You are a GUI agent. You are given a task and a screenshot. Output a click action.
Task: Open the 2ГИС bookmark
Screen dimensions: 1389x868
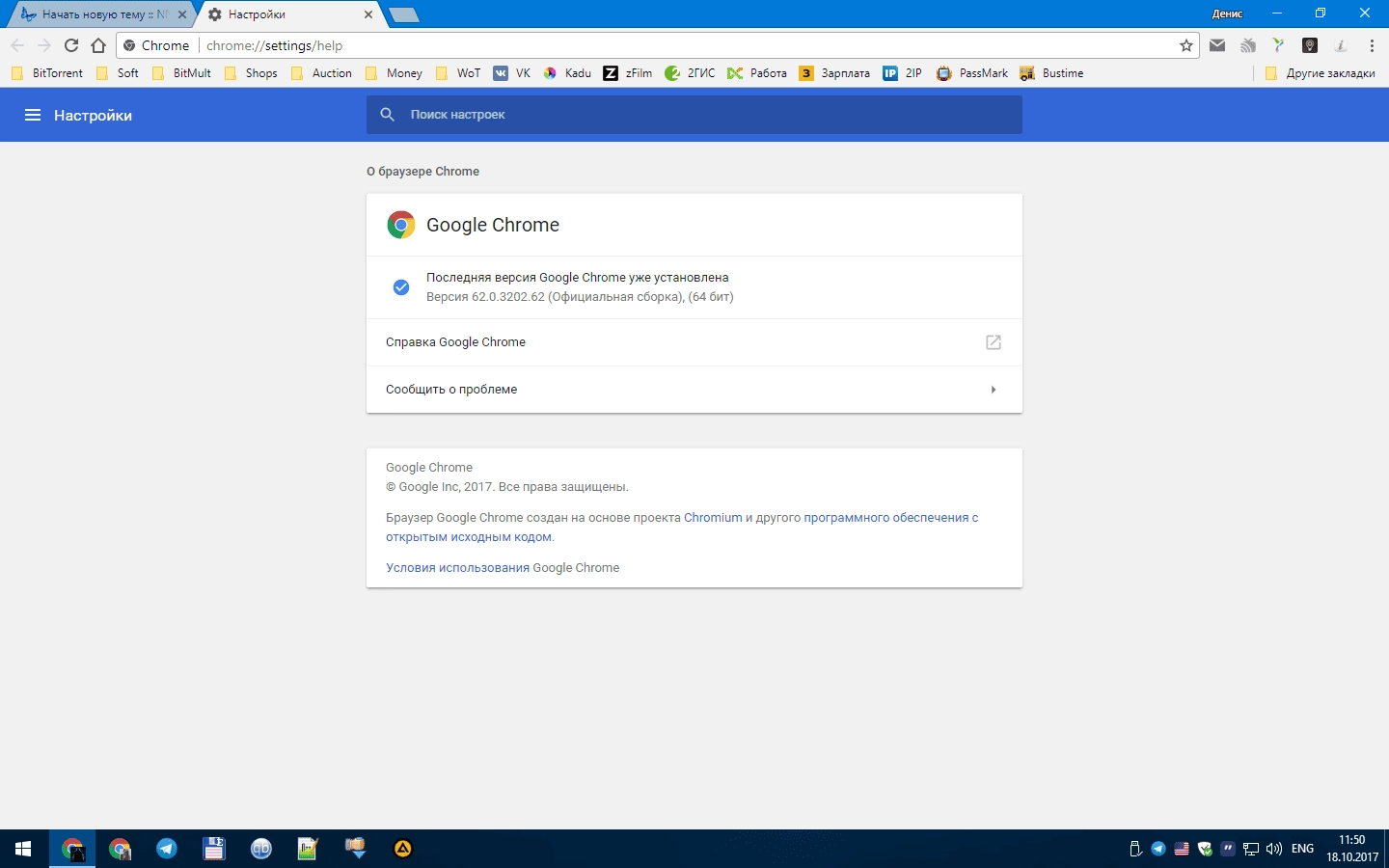[691, 73]
